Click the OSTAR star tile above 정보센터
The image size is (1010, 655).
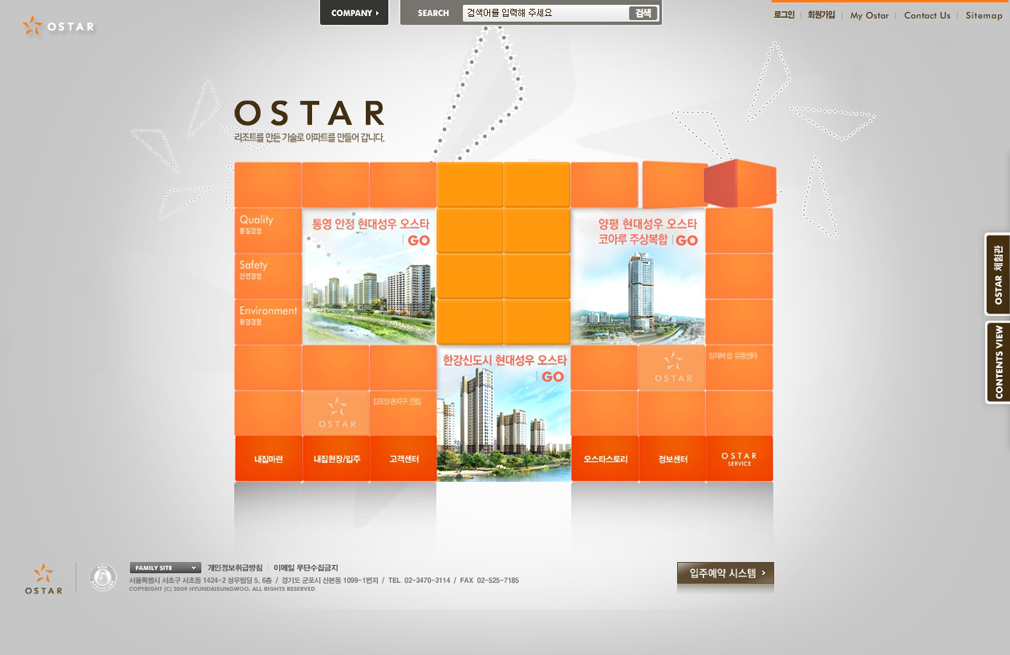(x=673, y=367)
